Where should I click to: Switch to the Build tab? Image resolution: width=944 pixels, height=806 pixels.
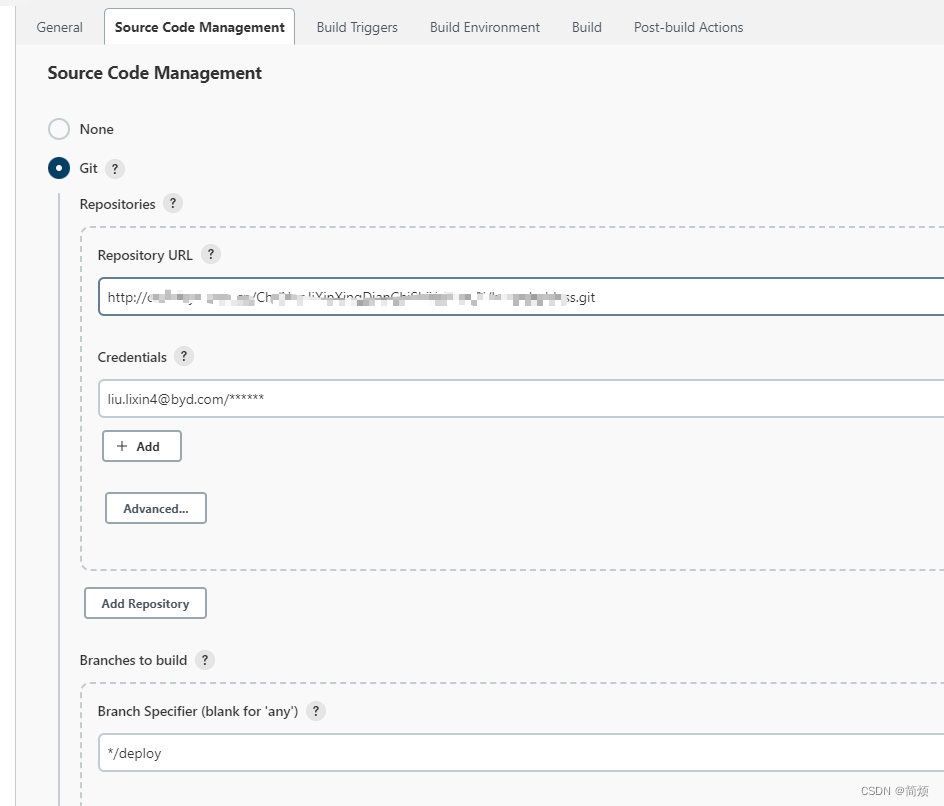587,27
